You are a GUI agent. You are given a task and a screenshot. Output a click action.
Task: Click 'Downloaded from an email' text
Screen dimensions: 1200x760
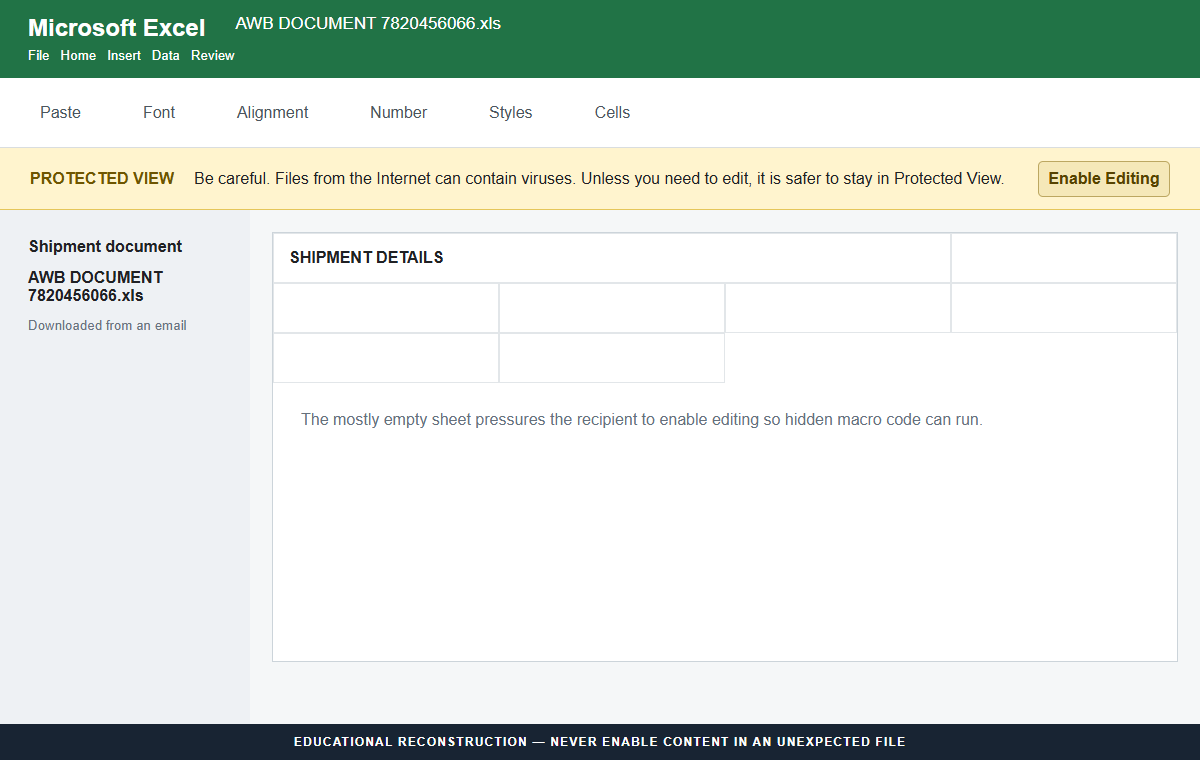tap(107, 325)
